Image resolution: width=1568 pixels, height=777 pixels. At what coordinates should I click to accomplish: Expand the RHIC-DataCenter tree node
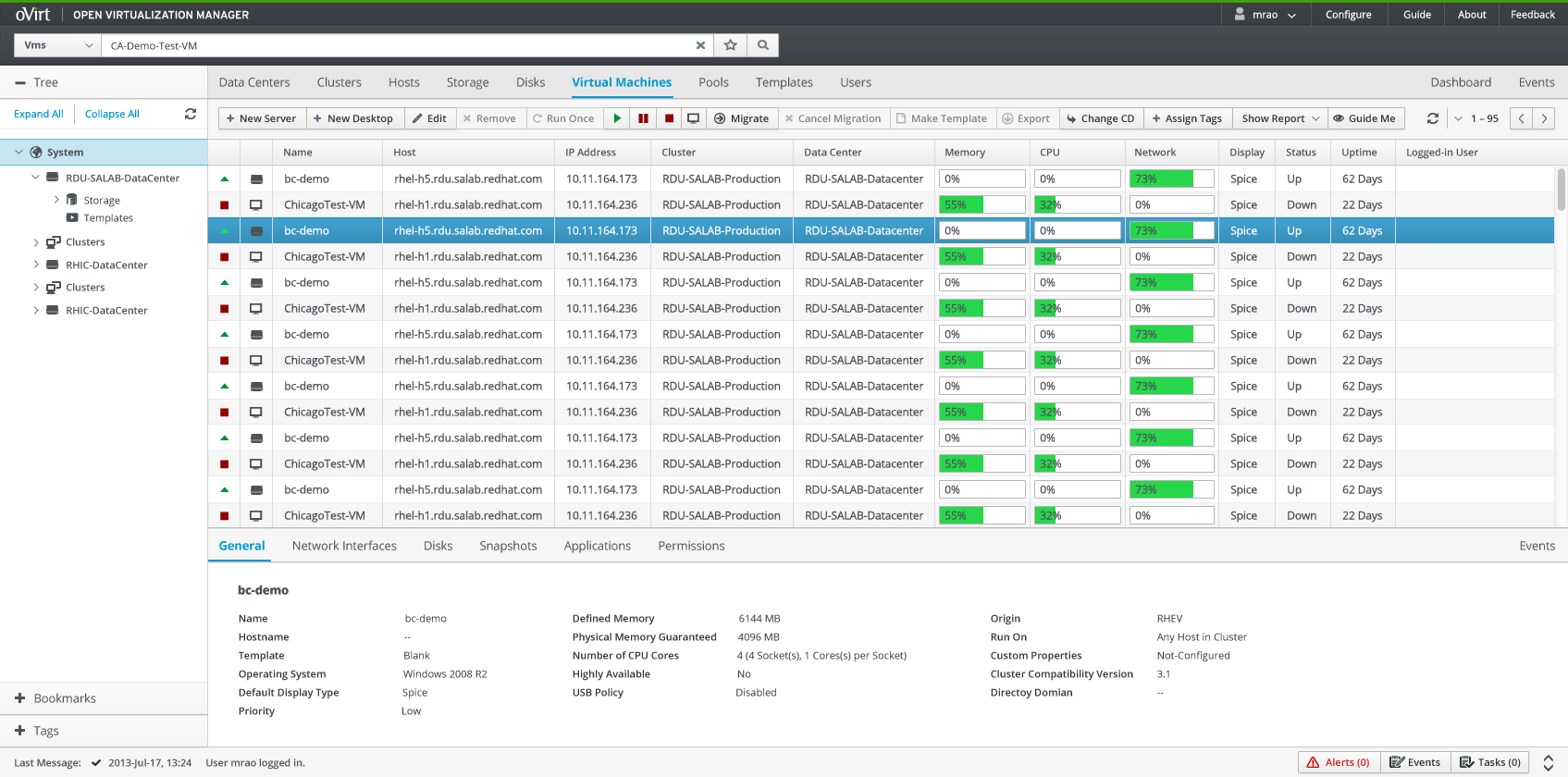(36, 265)
